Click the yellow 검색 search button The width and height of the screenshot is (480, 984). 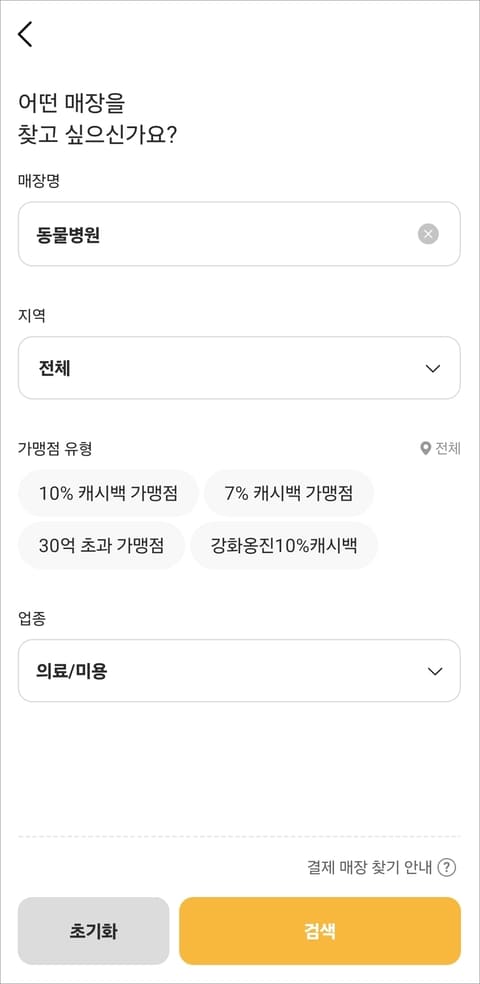coord(320,931)
